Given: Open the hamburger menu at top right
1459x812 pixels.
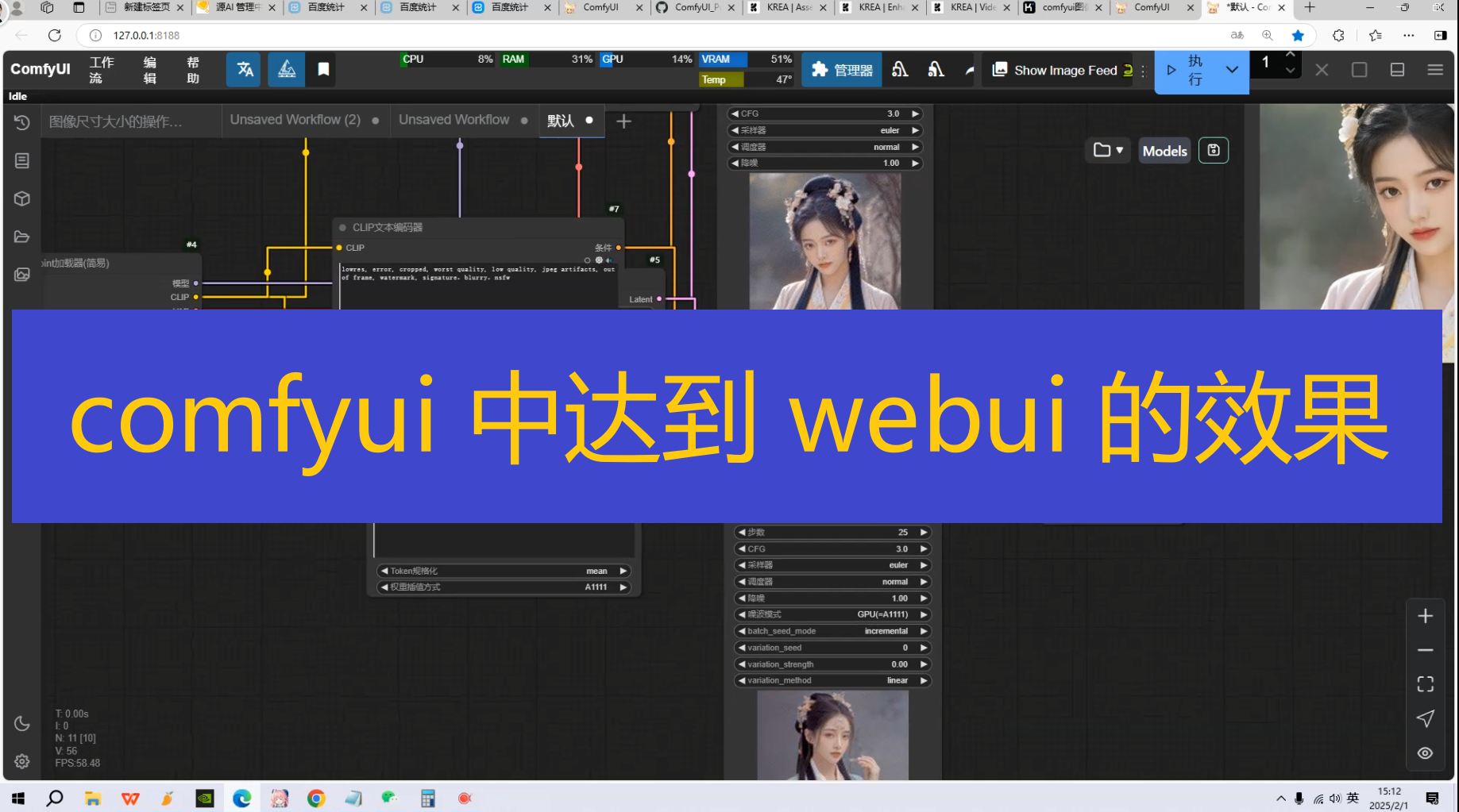Looking at the screenshot, I should pos(1435,70).
